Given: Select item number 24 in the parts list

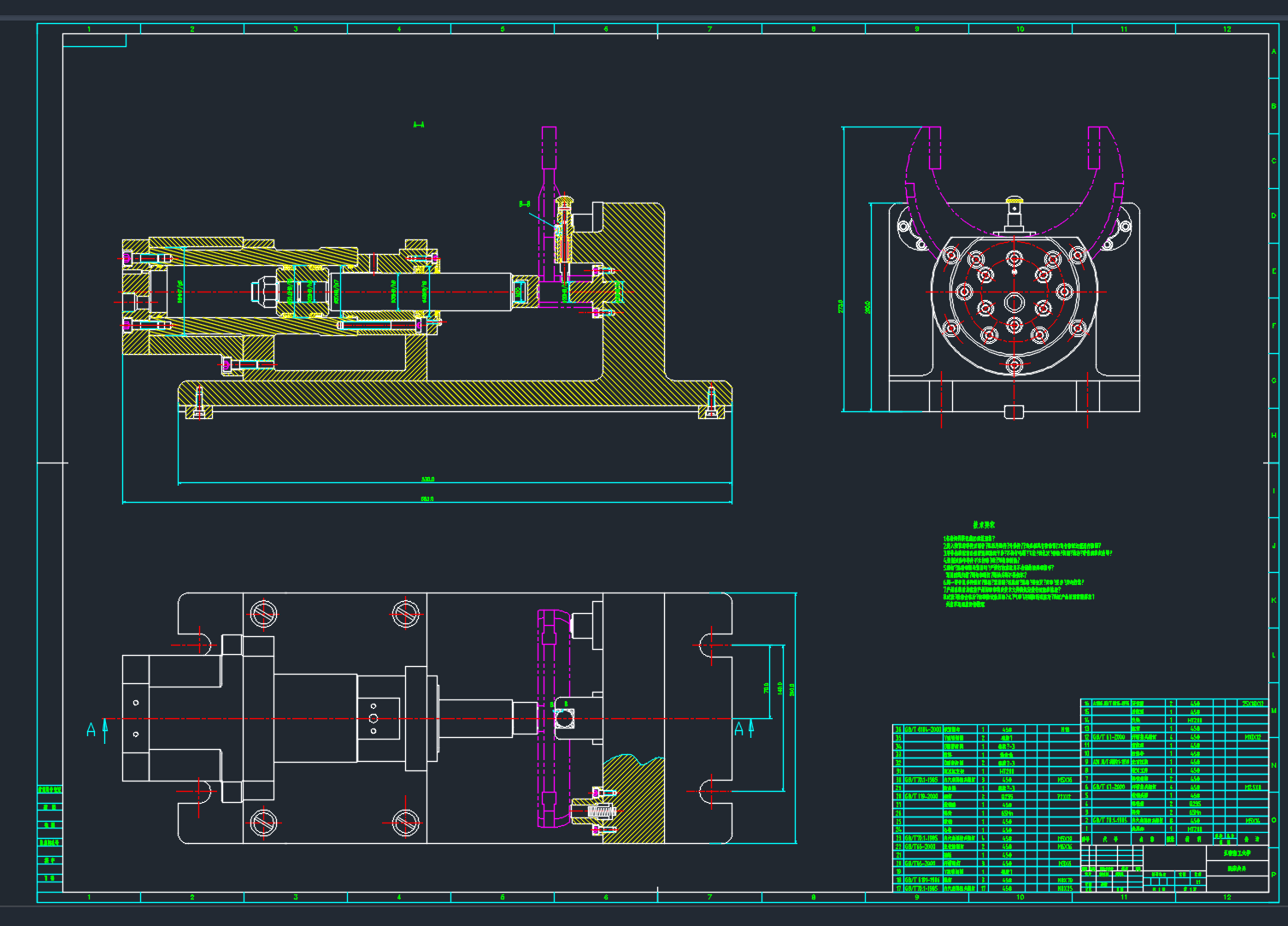Looking at the screenshot, I should [898, 829].
